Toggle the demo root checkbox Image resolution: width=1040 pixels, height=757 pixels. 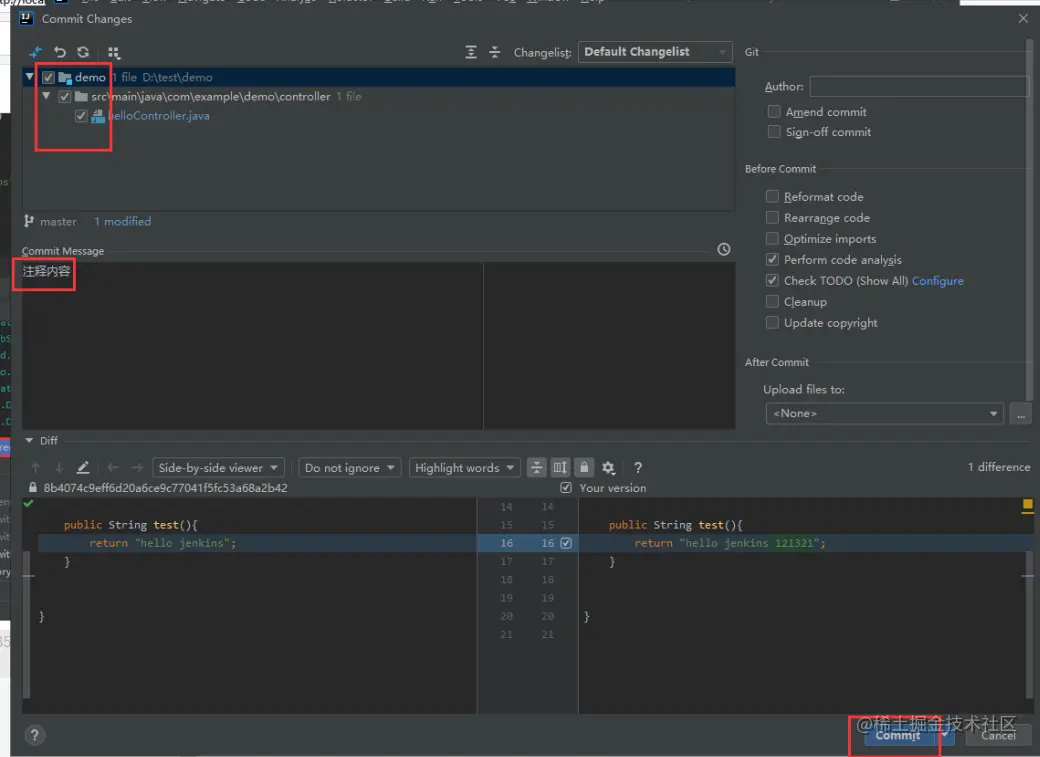(x=48, y=78)
